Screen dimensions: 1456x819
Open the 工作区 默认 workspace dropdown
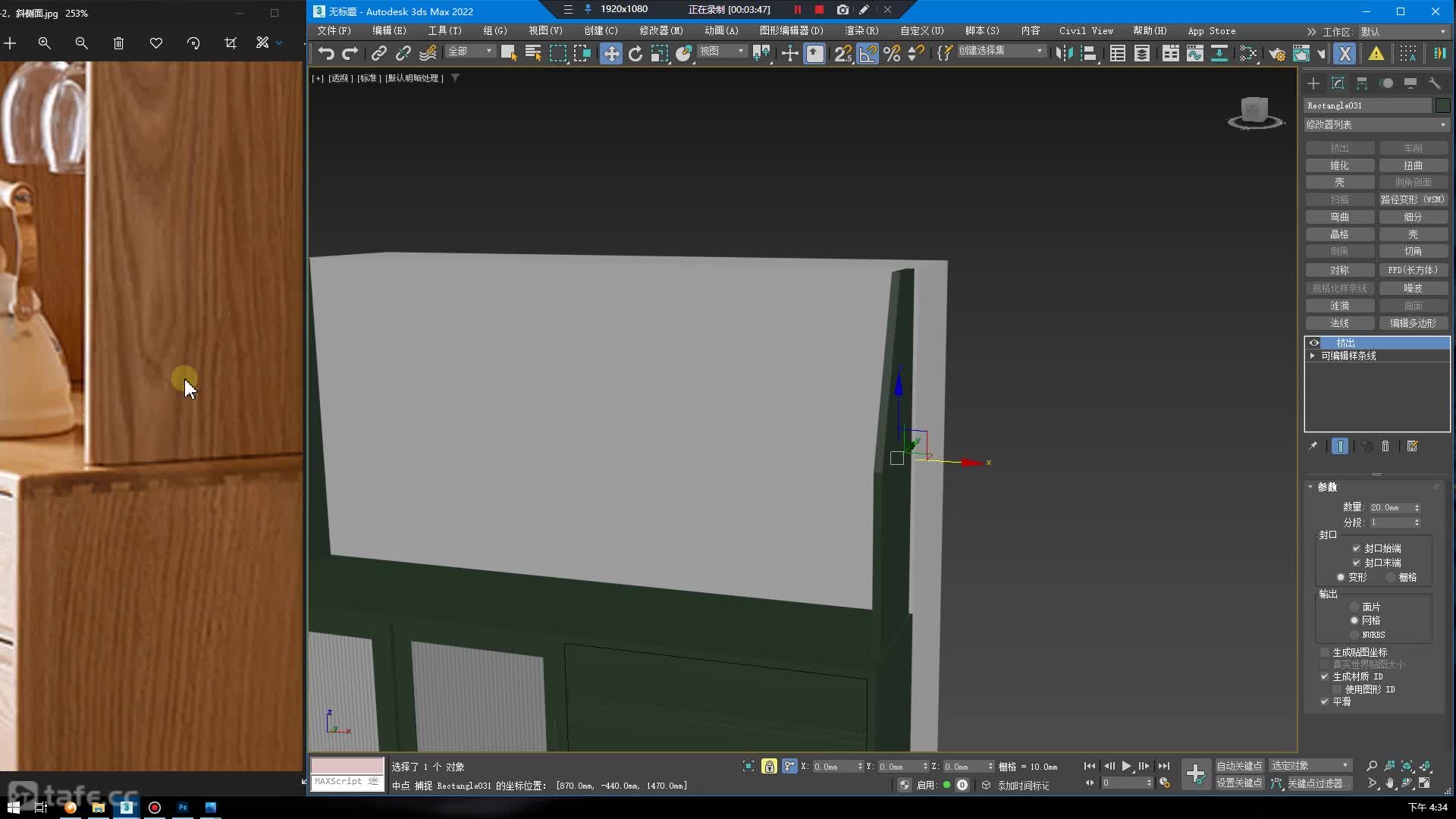pyautogui.click(x=1403, y=32)
